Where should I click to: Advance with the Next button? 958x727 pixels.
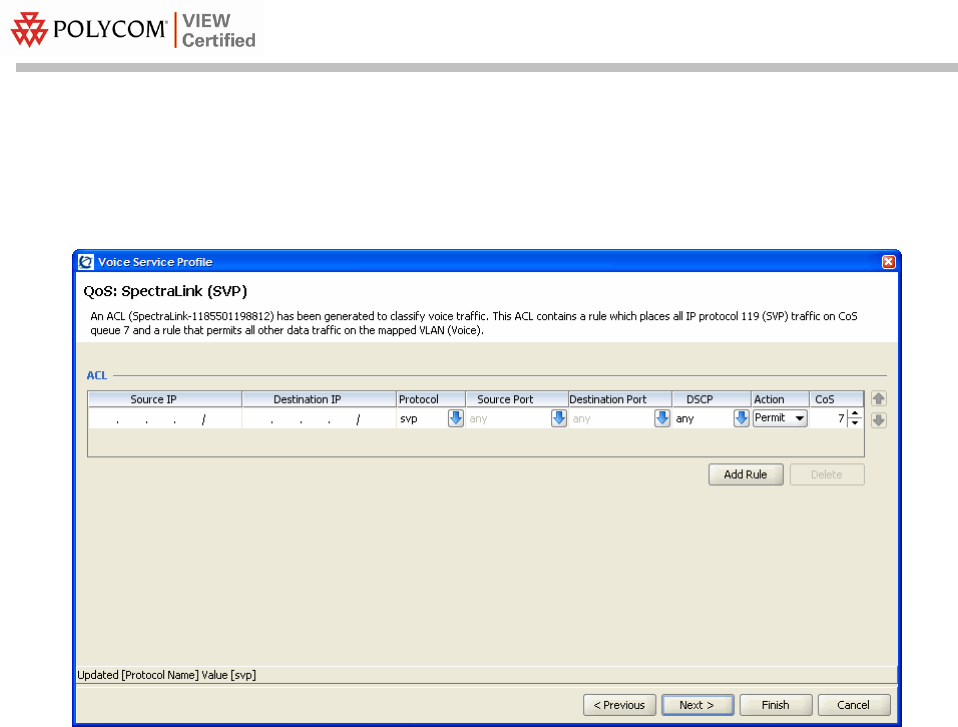click(698, 705)
